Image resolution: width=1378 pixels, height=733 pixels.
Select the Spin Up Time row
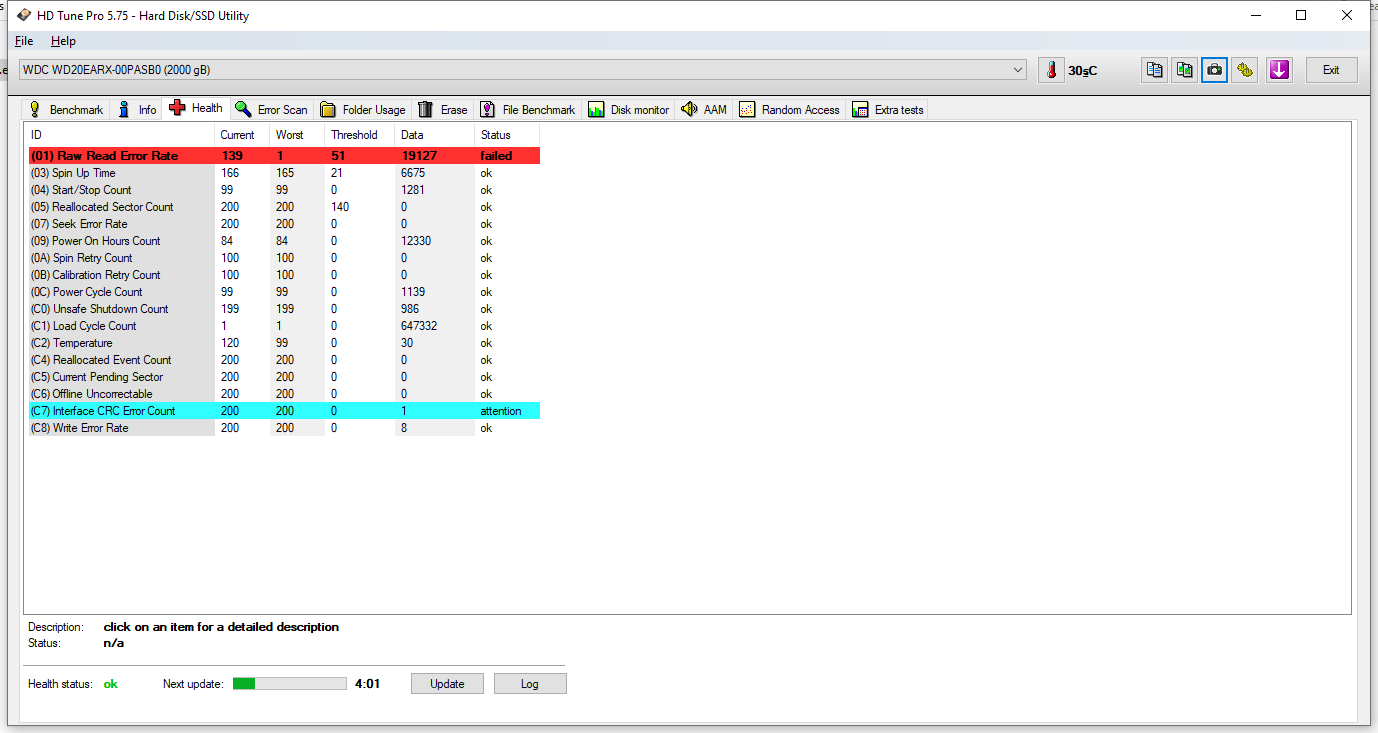coord(284,173)
